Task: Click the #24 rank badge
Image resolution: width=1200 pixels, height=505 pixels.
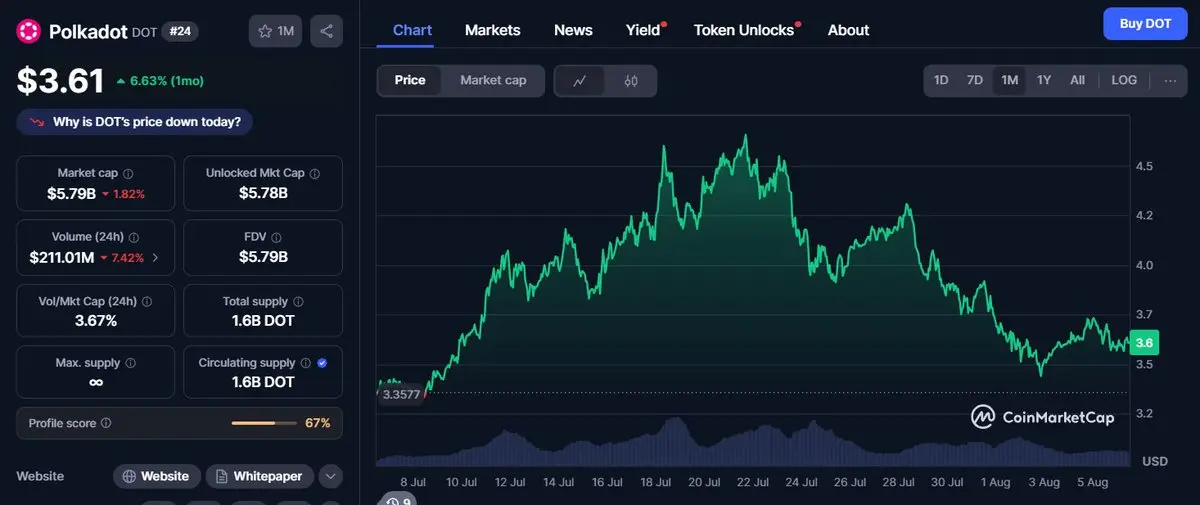Action: 180,31
